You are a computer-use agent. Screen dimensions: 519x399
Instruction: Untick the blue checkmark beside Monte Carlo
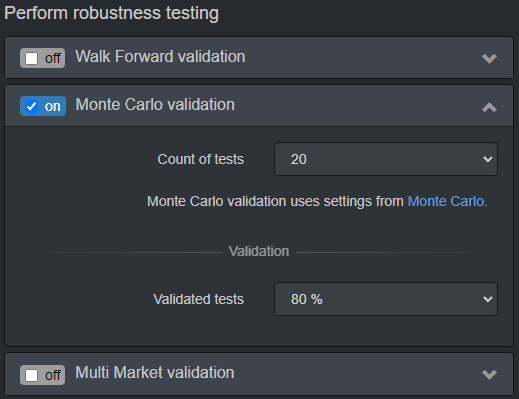[32, 106]
